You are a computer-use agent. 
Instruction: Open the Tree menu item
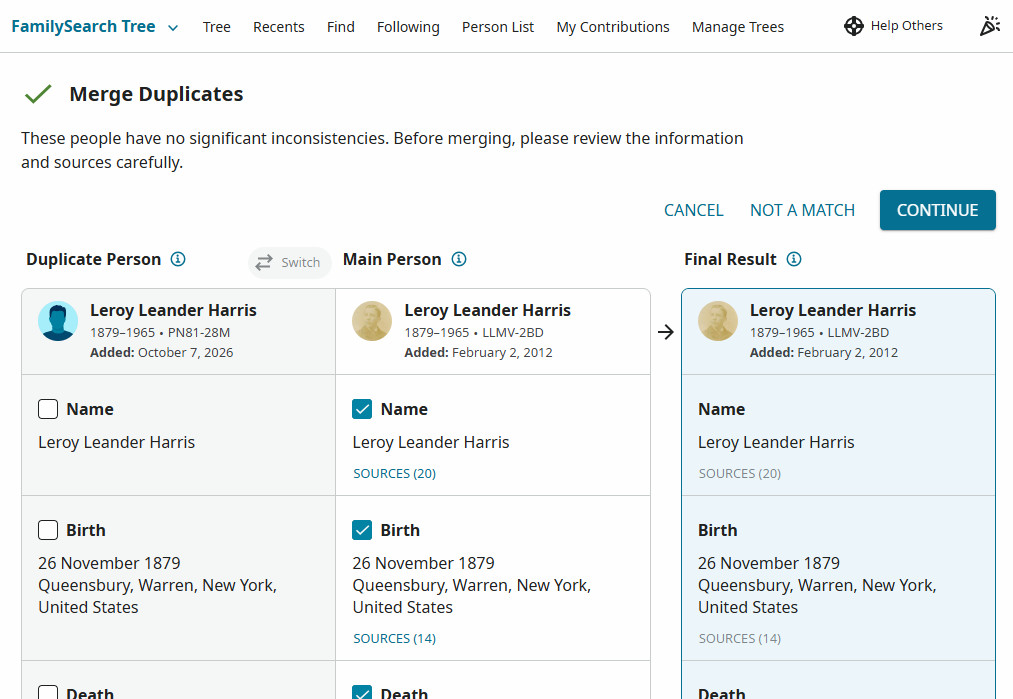(x=216, y=27)
